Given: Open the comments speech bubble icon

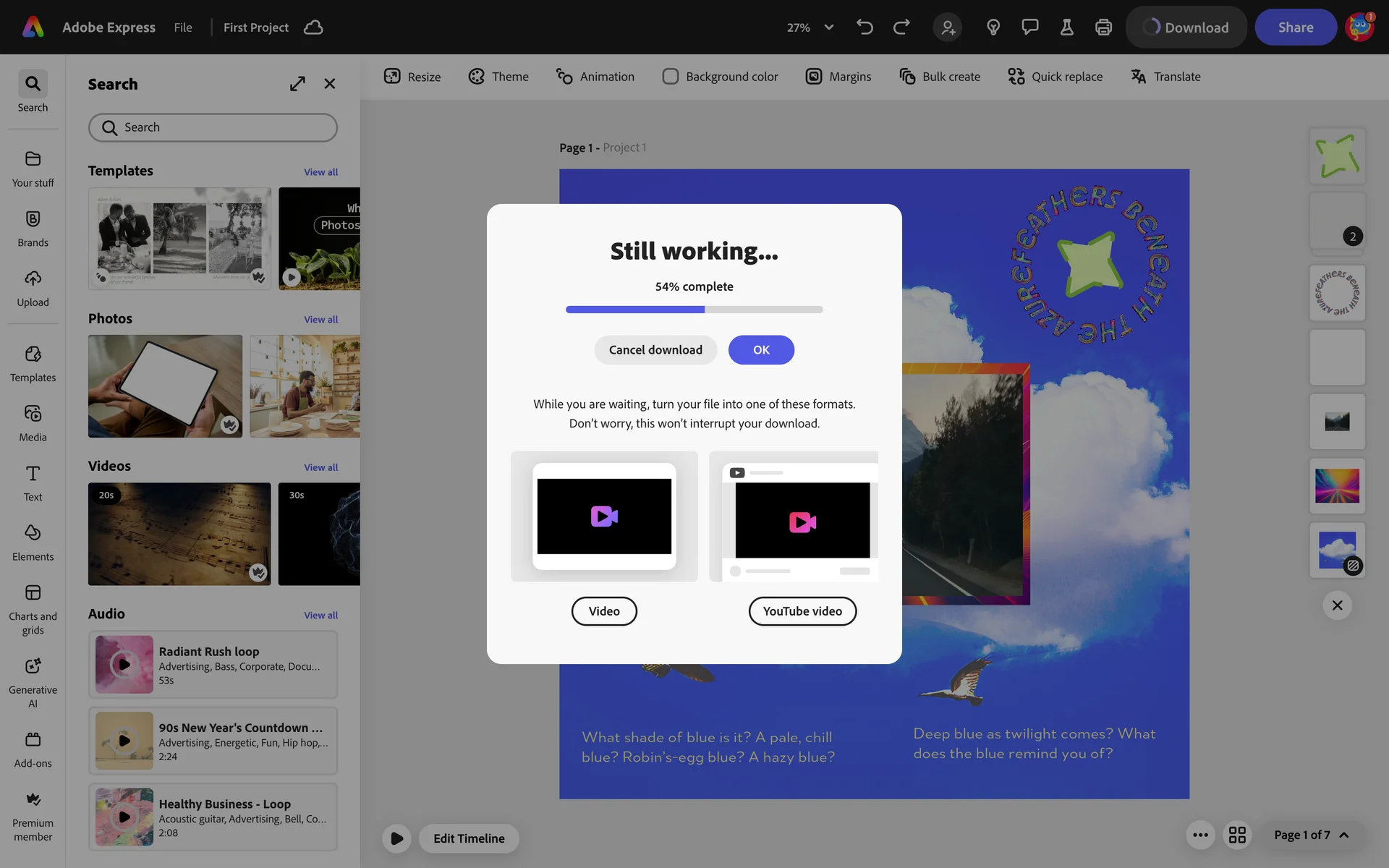Looking at the screenshot, I should tap(1029, 27).
